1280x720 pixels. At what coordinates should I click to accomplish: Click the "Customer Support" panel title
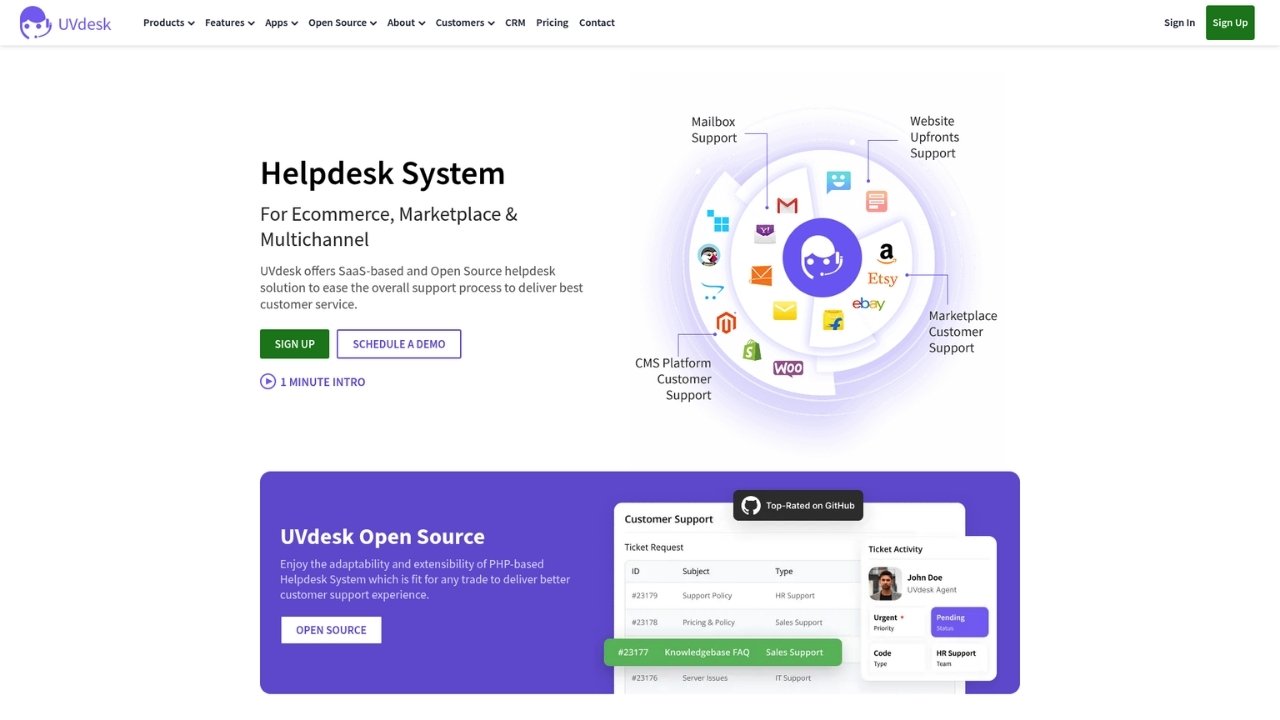669,519
